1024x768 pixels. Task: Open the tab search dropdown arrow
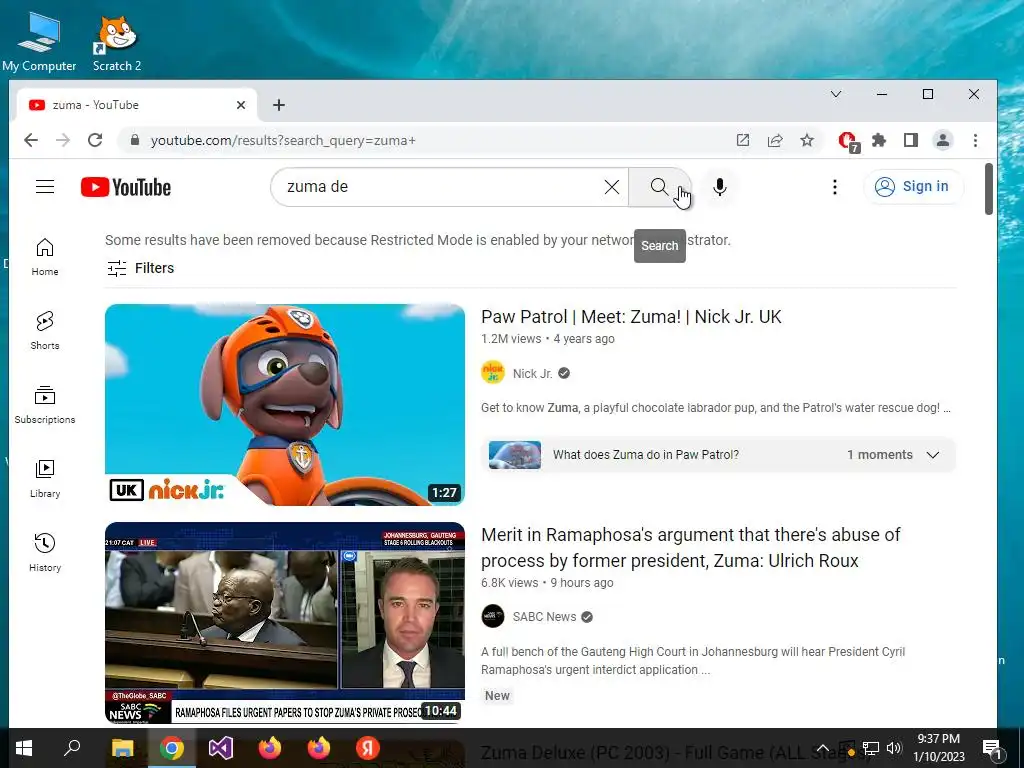click(x=835, y=95)
